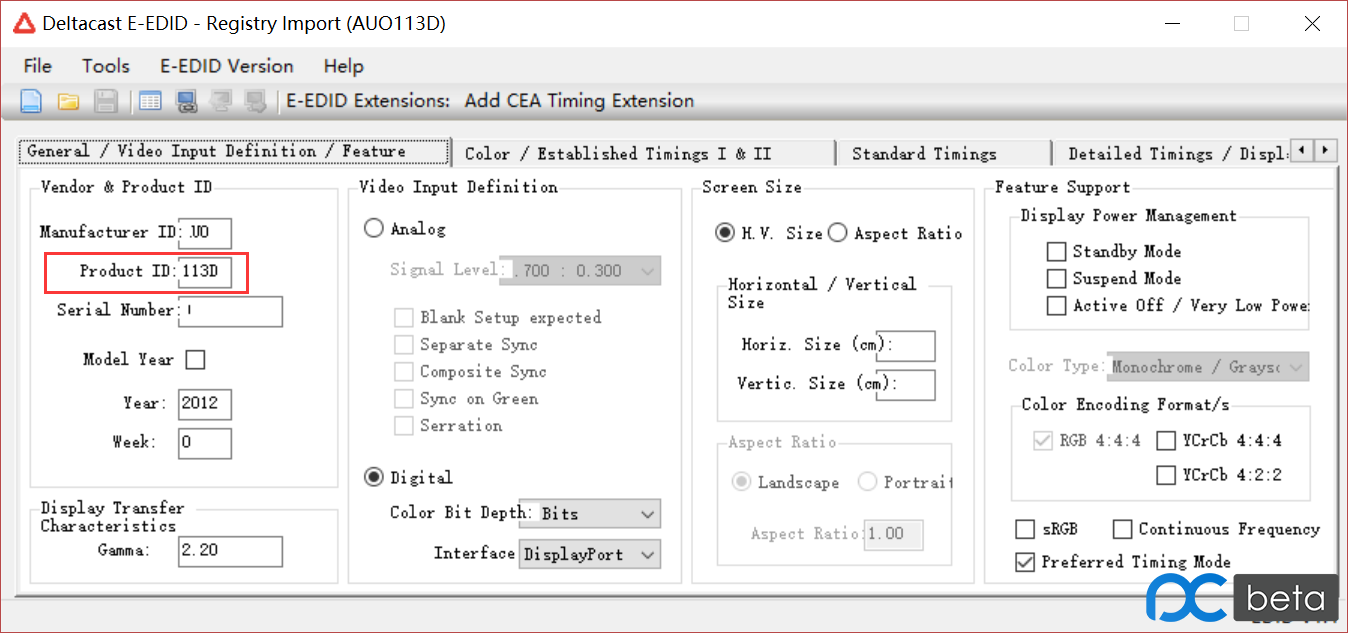
Task: Open the E-EDID Version menu
Action: click(x=227, y=66)
